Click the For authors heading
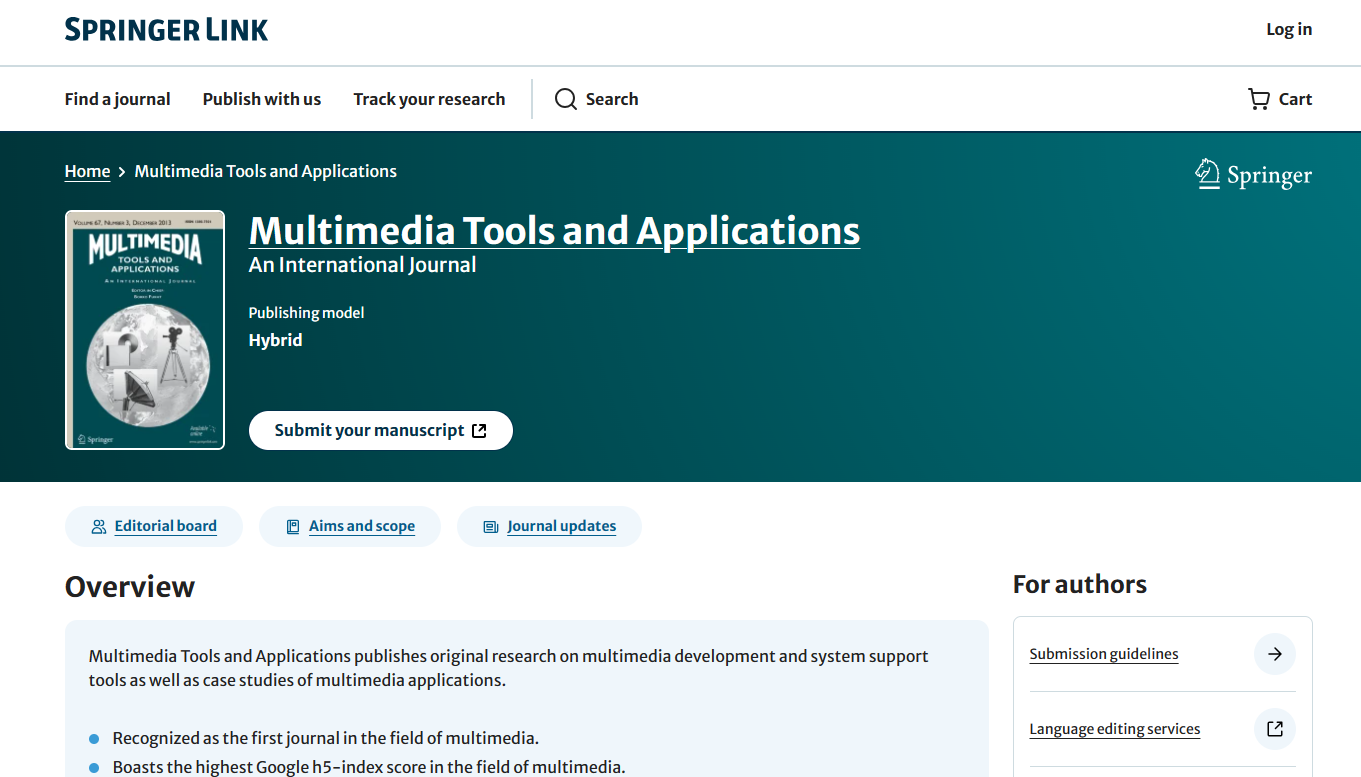This screenshot has width=1361, height=777. click(x=1080, y=584)
